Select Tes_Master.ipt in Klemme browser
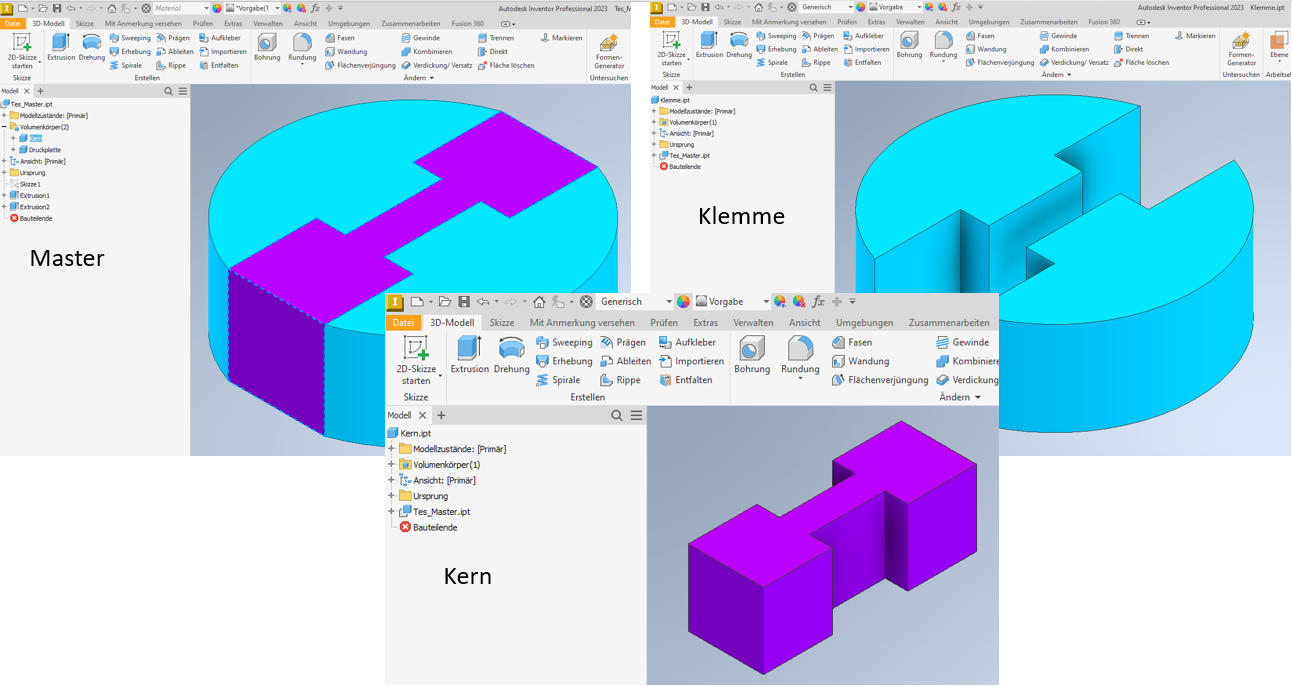1292x686 pixels. coord(685,155)
